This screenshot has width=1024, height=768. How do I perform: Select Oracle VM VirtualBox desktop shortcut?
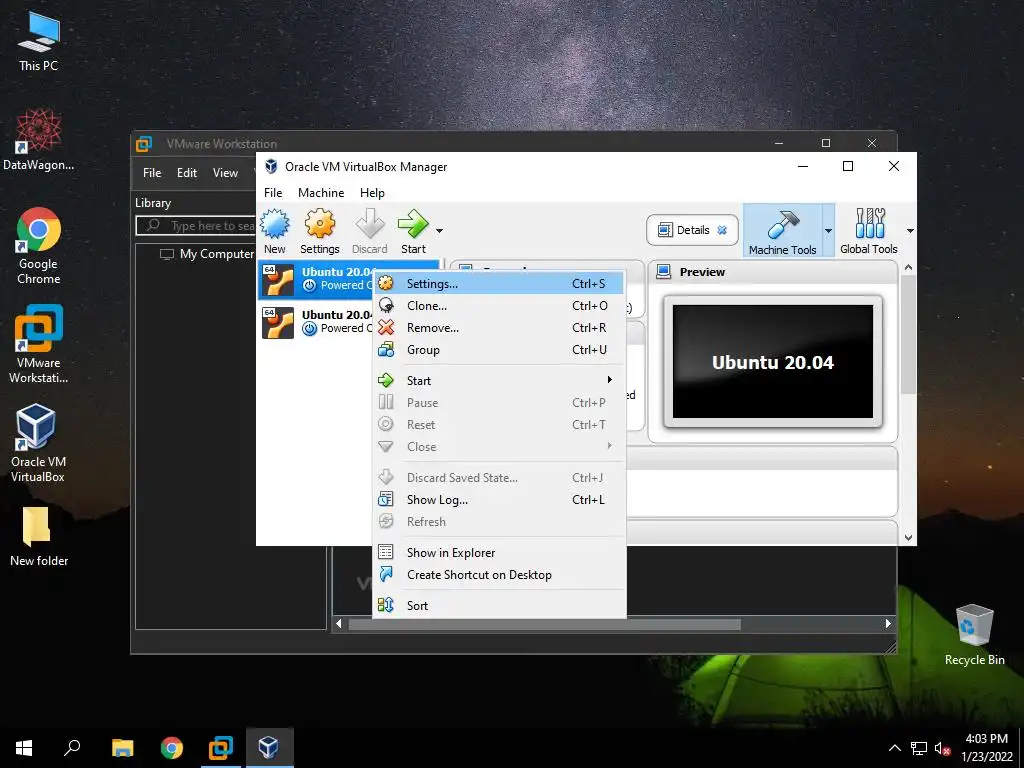[x=38, y=443]
